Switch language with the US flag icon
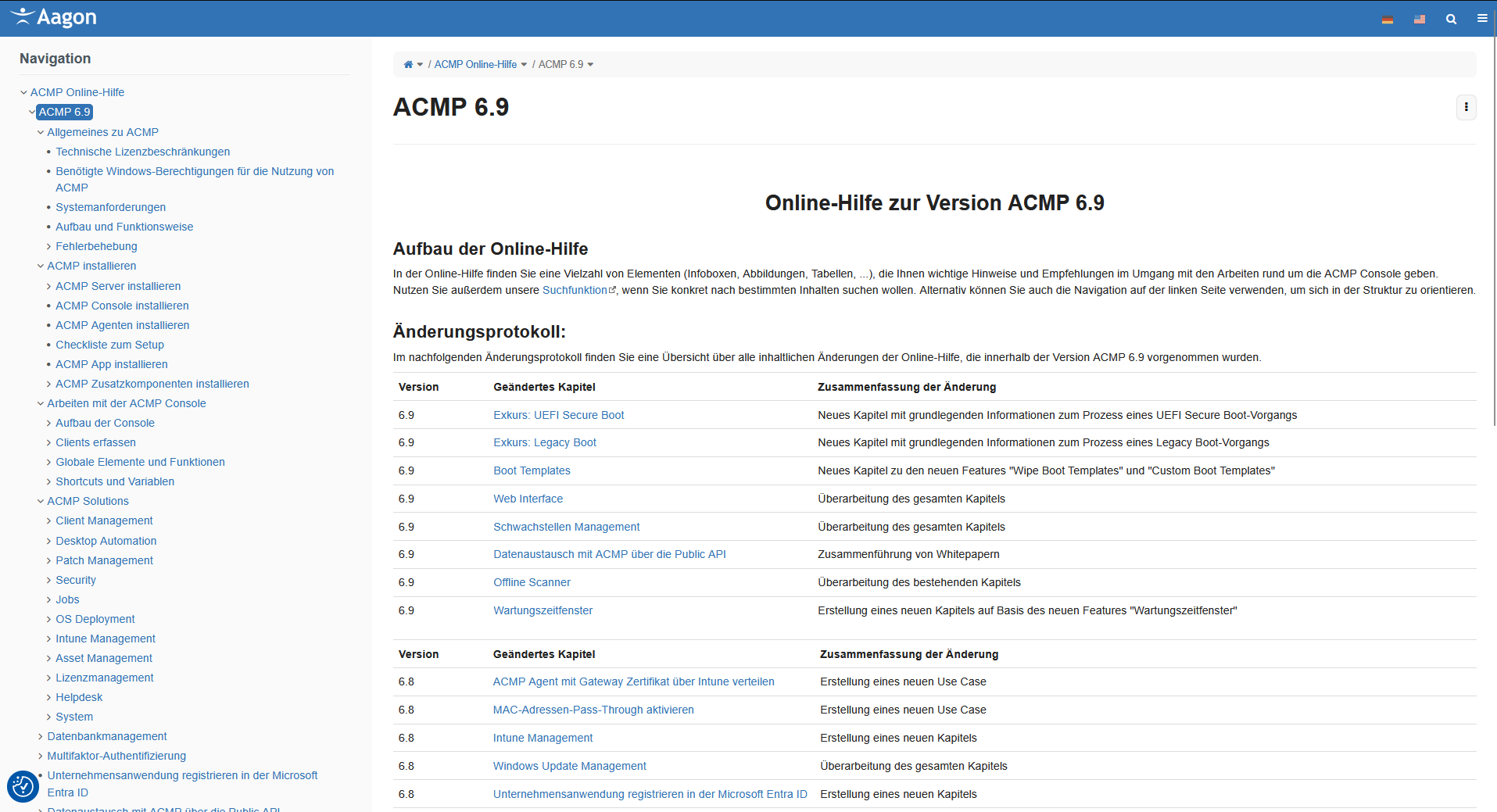This screenshot has width=1497, height=812. (1419, 20)
